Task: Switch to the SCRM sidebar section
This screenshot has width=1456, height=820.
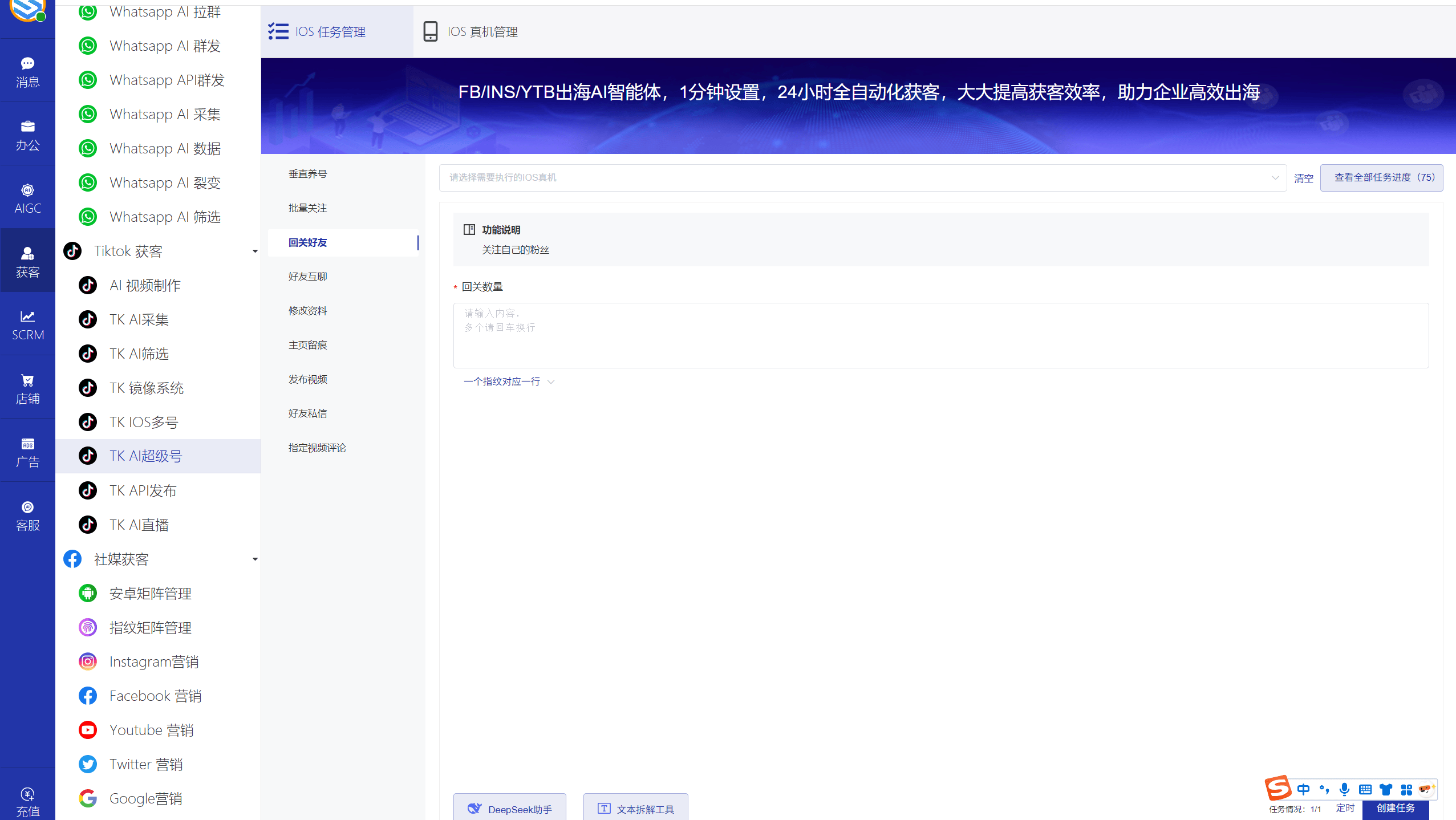Action: point(27,325)
